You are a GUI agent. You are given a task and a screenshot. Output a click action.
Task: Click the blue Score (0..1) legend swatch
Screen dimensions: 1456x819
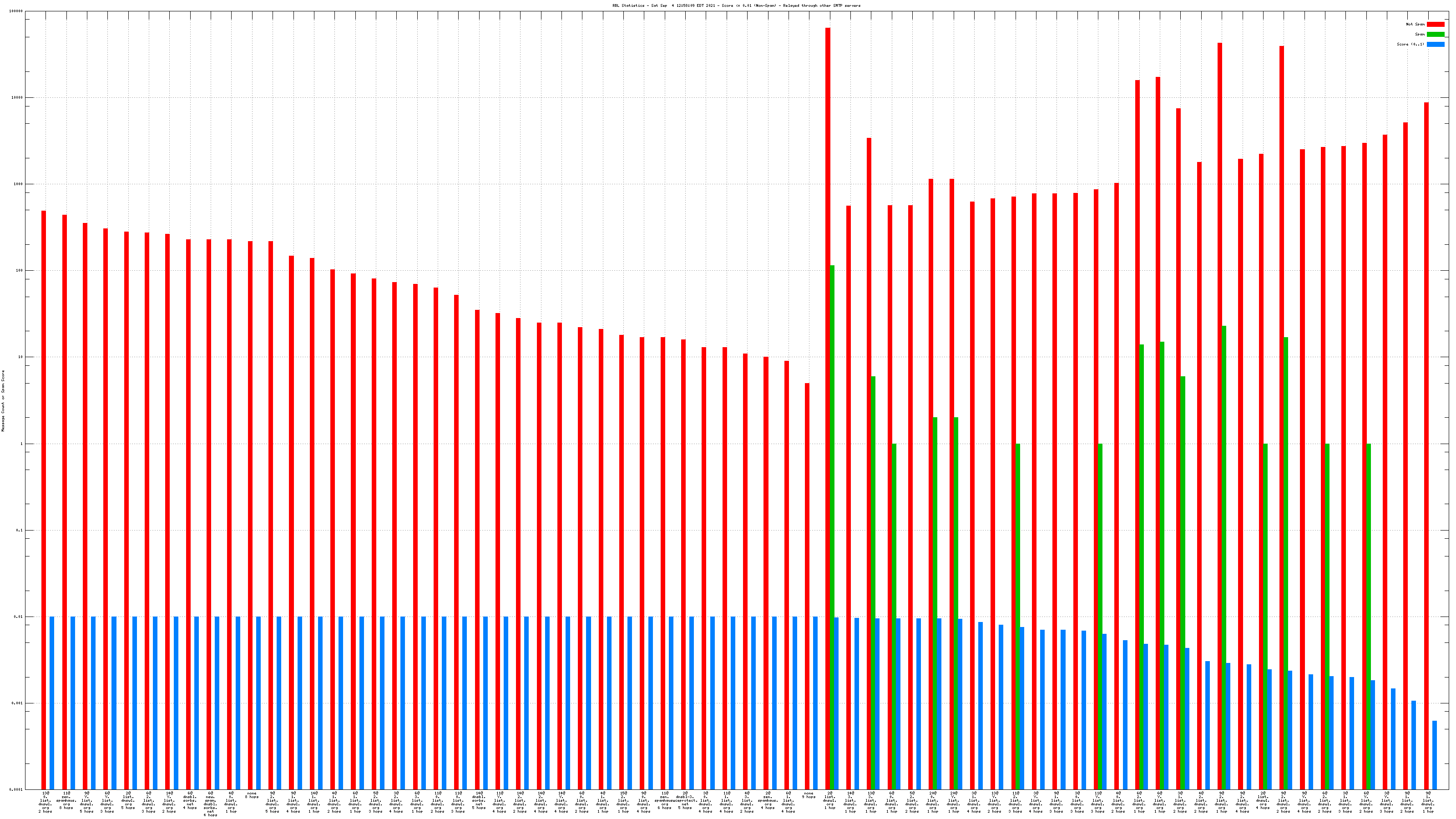point(1435,44)
